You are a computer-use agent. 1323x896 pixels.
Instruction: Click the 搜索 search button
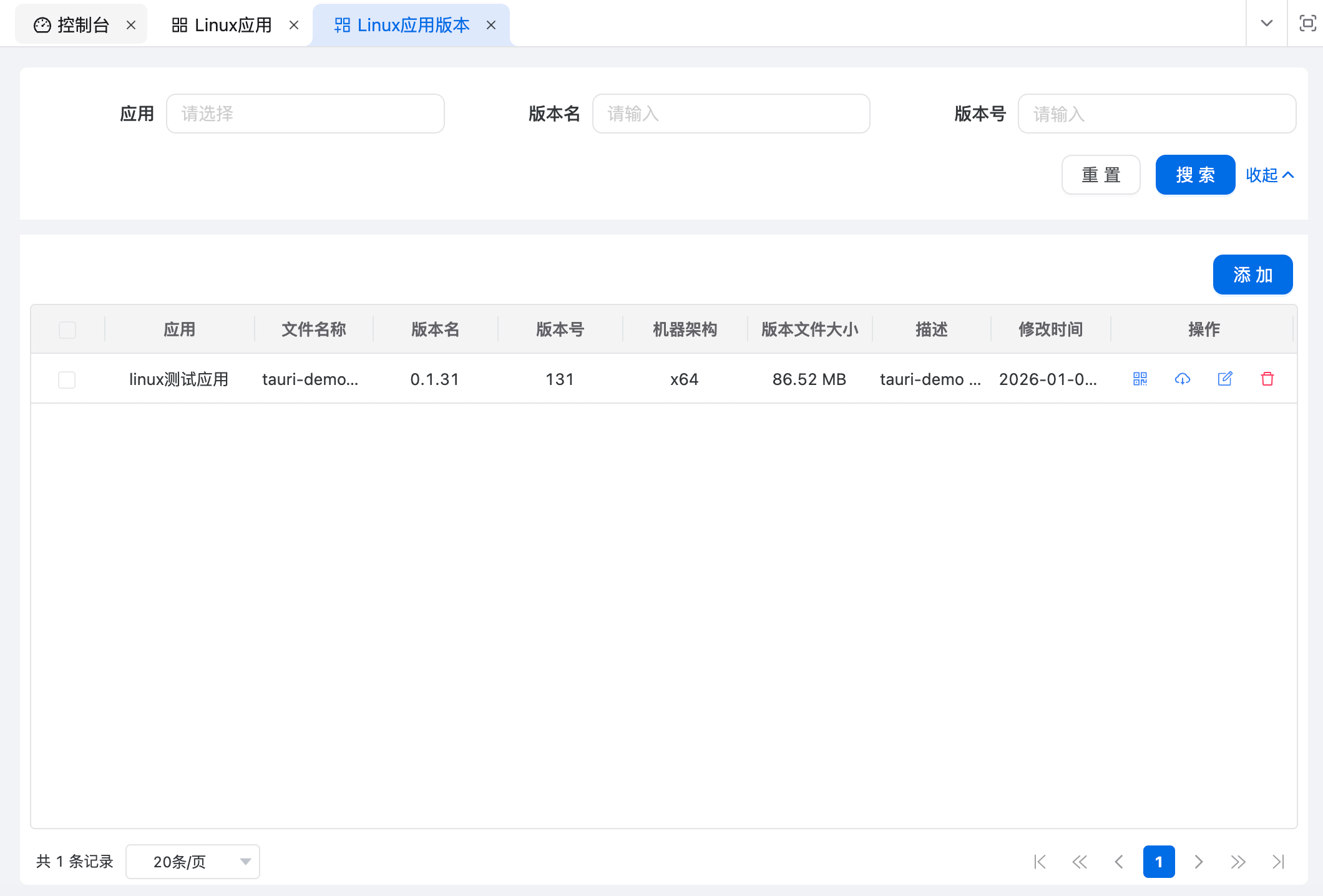pos(1194,175)
